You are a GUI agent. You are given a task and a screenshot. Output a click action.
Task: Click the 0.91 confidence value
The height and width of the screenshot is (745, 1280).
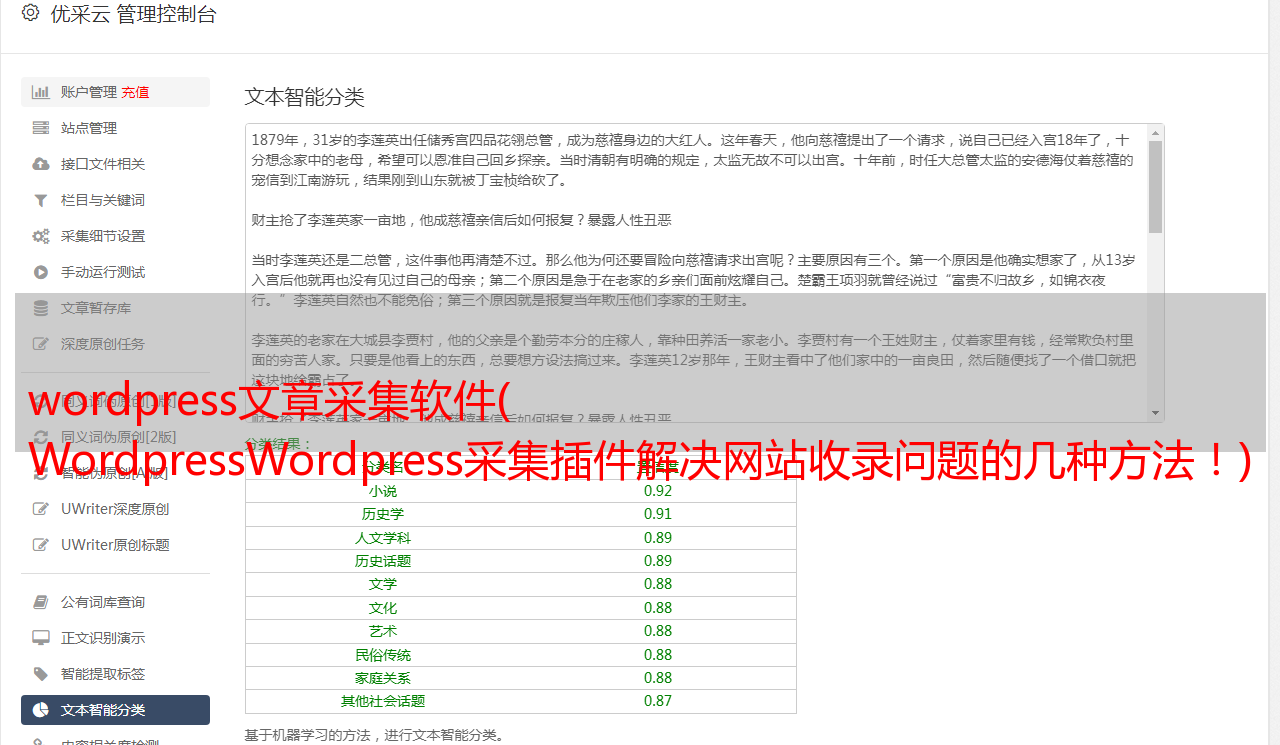pos(658,514)
